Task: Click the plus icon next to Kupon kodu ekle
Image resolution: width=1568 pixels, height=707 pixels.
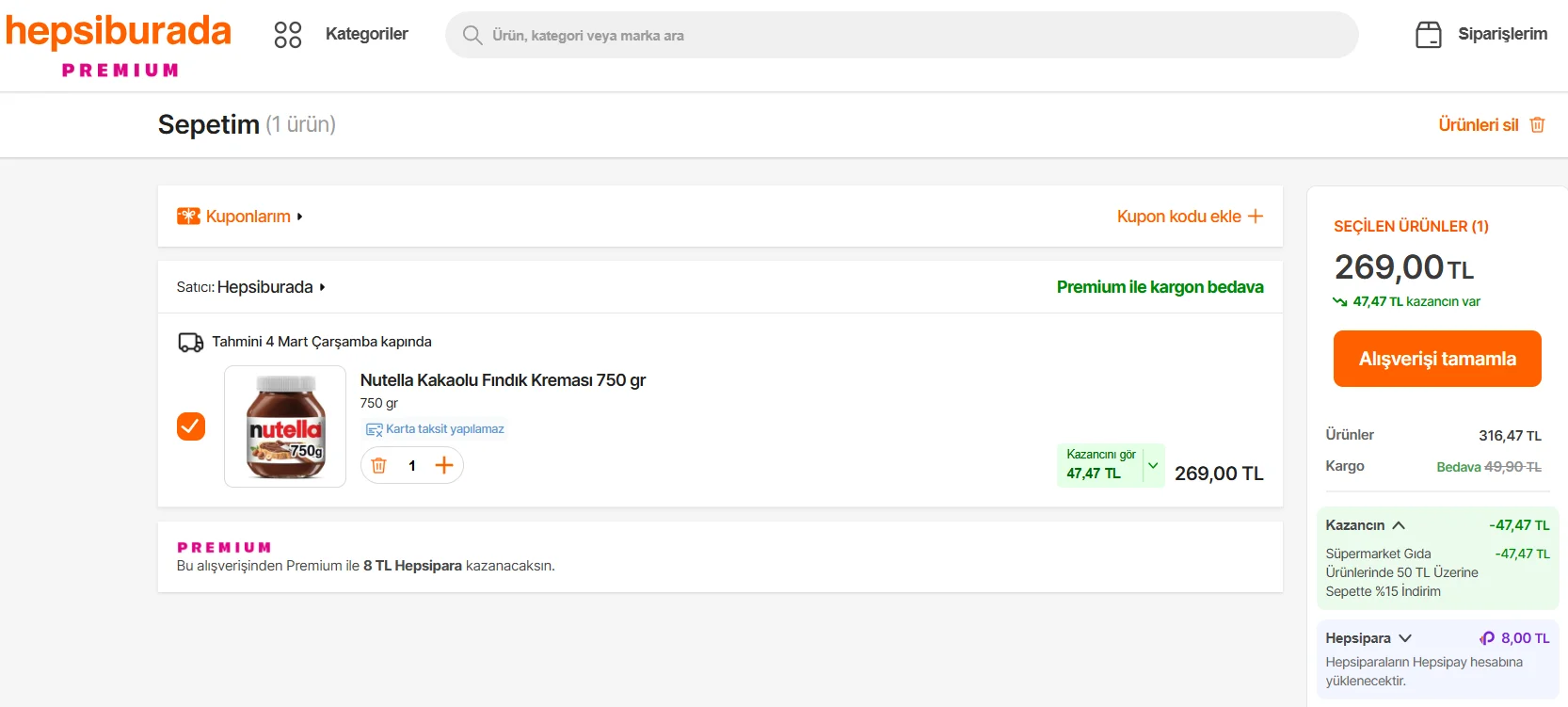Action: pos(1255,217)
